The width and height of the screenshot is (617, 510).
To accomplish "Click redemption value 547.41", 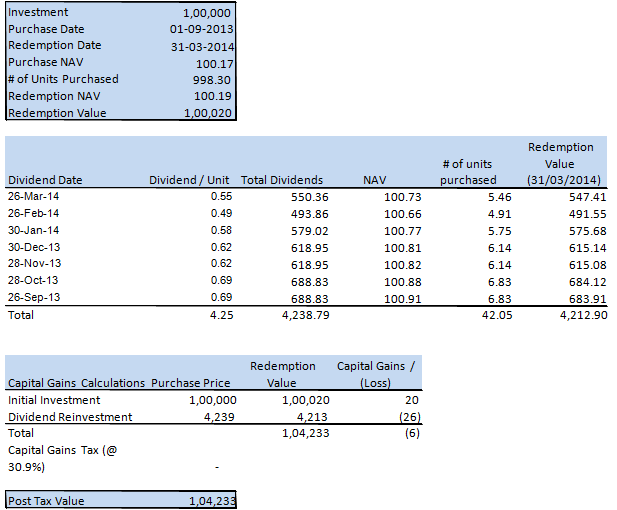I will coord(587,197).
